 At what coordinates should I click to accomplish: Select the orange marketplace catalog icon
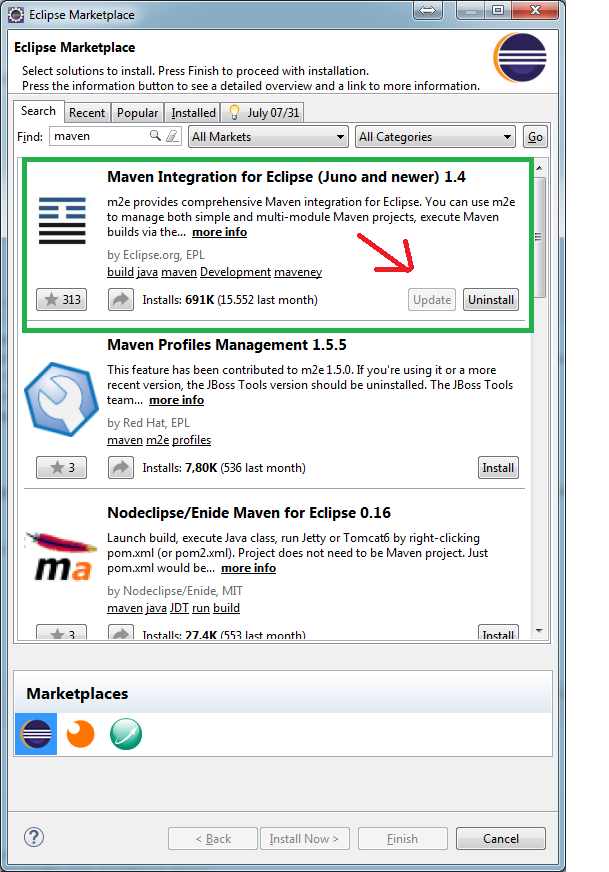[x=81, y=734]
